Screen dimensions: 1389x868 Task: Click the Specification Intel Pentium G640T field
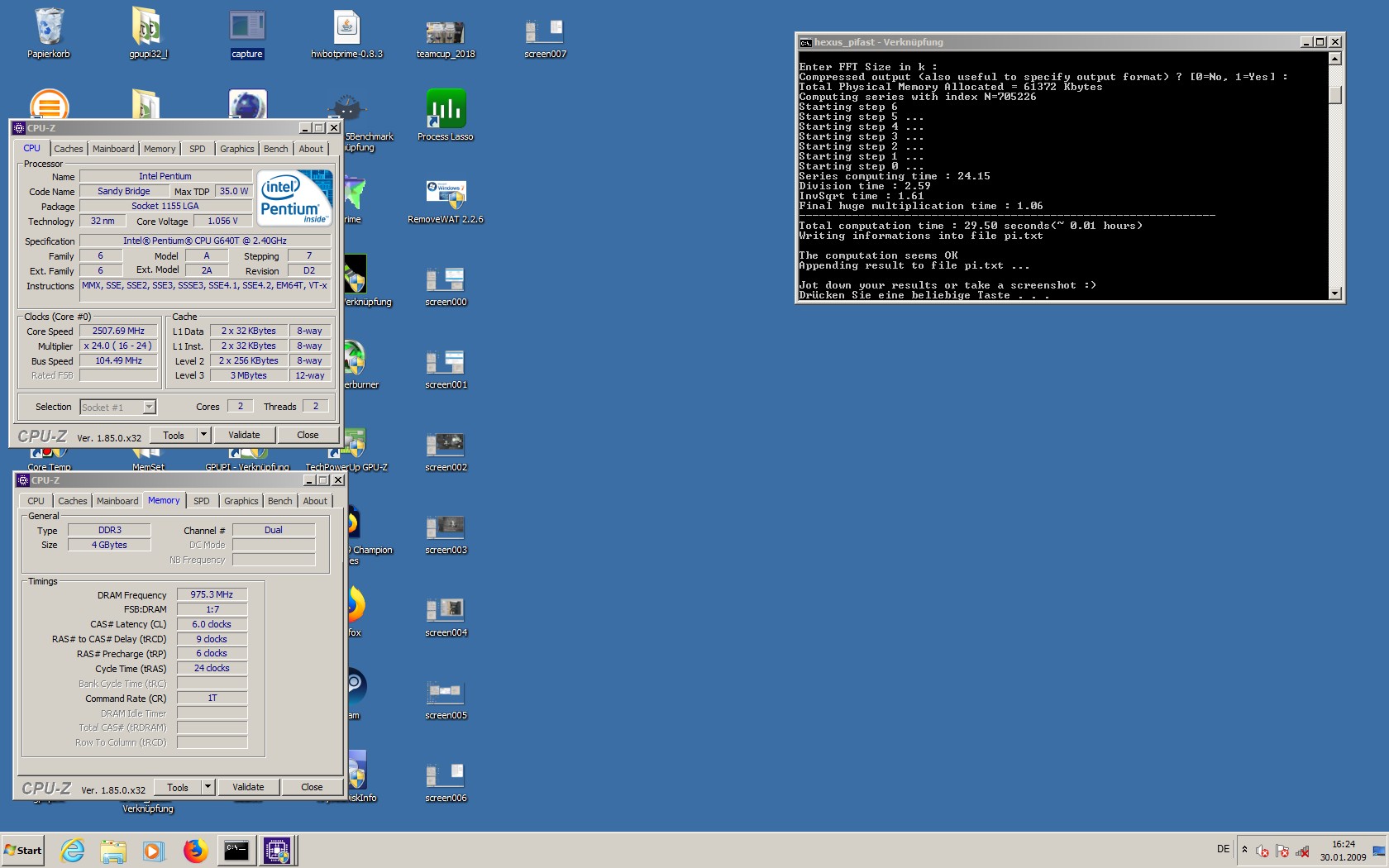pyautogui.click(x=205, y=241)
